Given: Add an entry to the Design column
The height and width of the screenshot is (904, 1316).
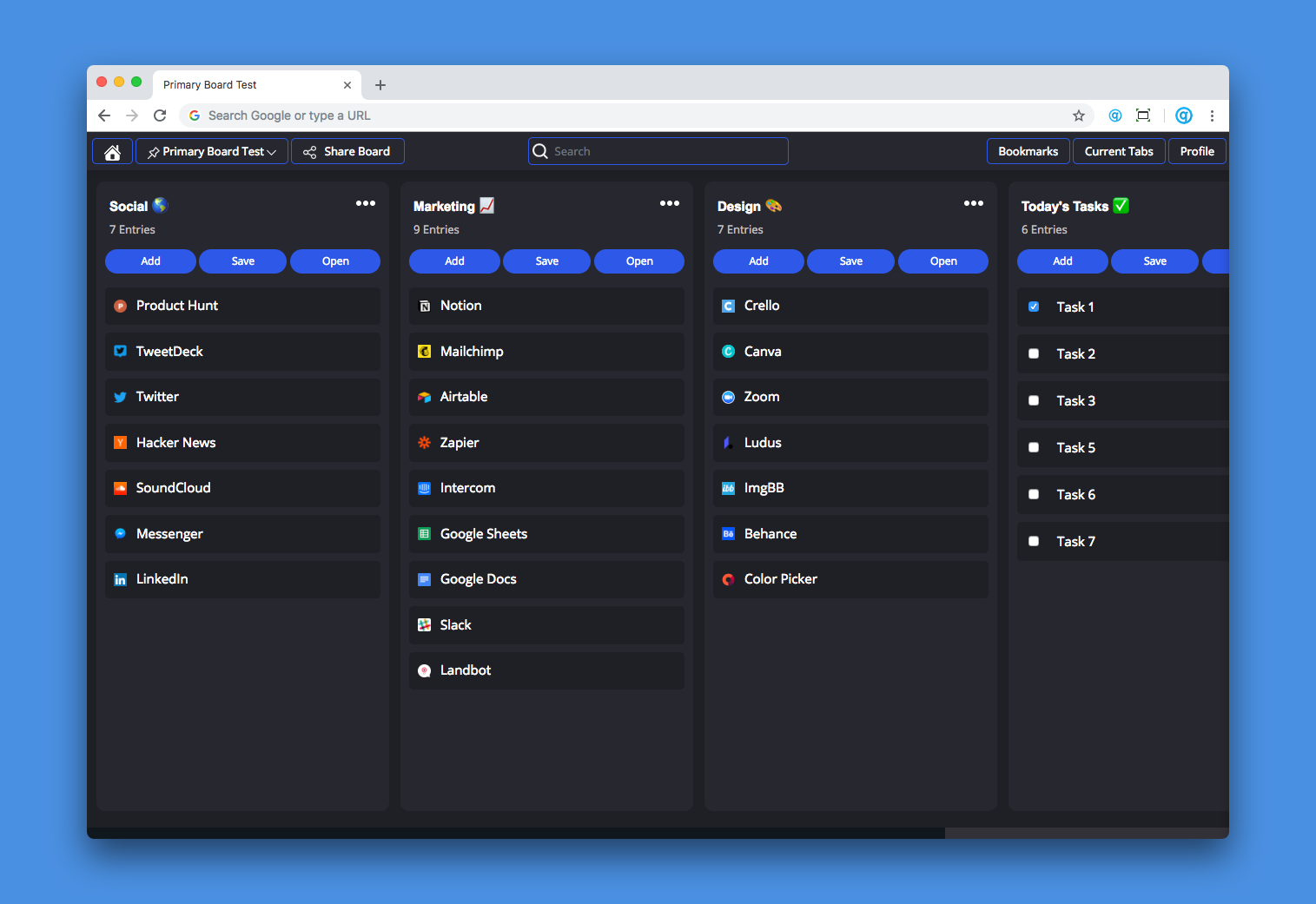Looking at the screenshot, I should (x=758, y=261).
